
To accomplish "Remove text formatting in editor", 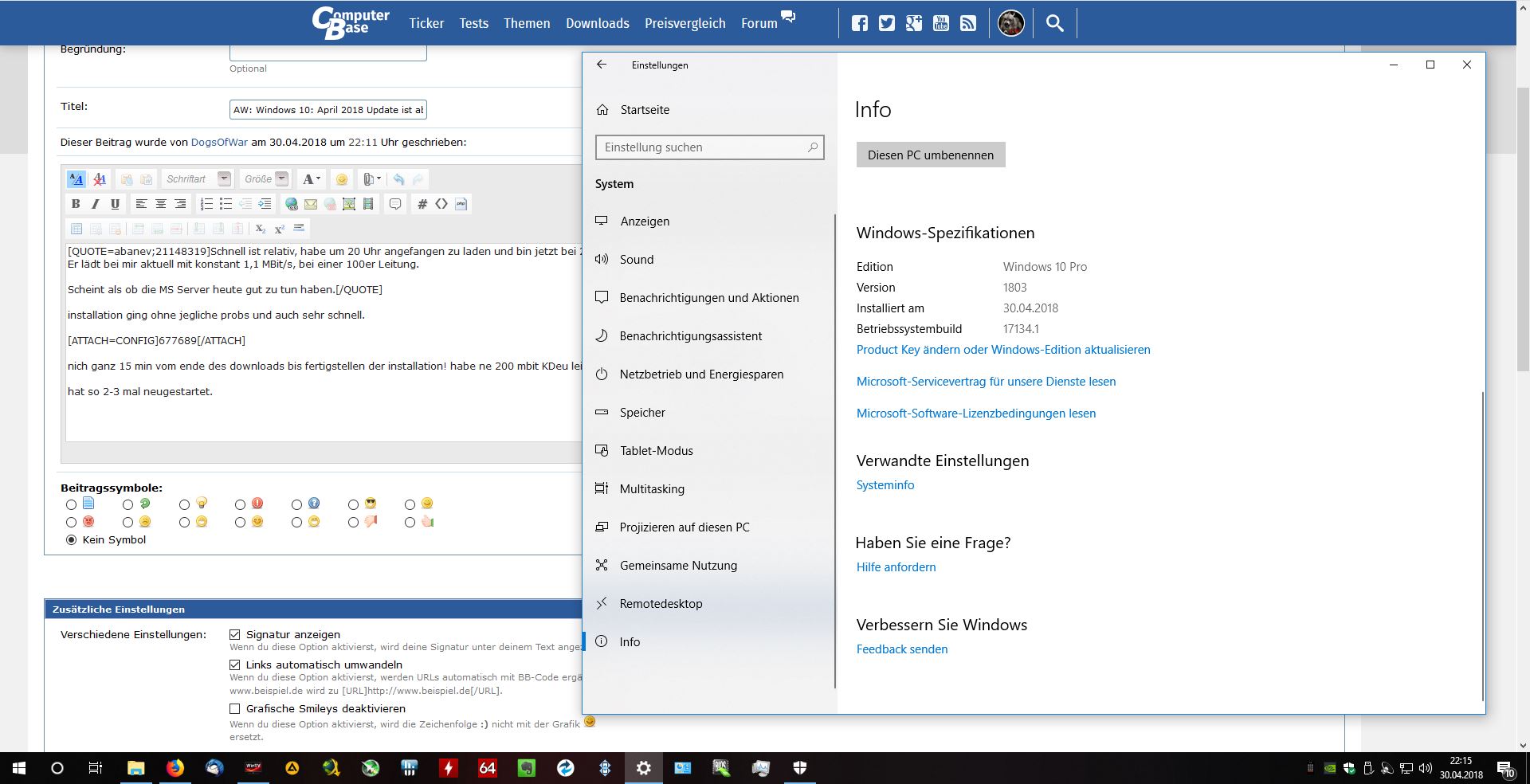I will pyautogui.click(x=100, y=179).
